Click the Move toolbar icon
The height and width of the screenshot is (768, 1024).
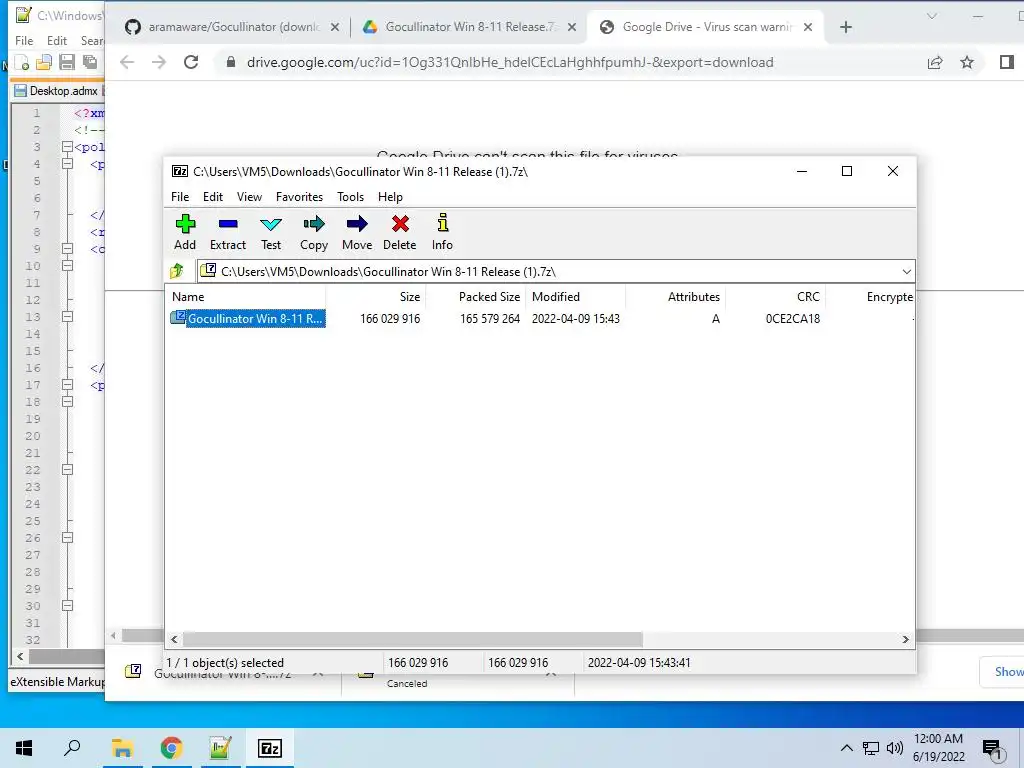point(357,232)
